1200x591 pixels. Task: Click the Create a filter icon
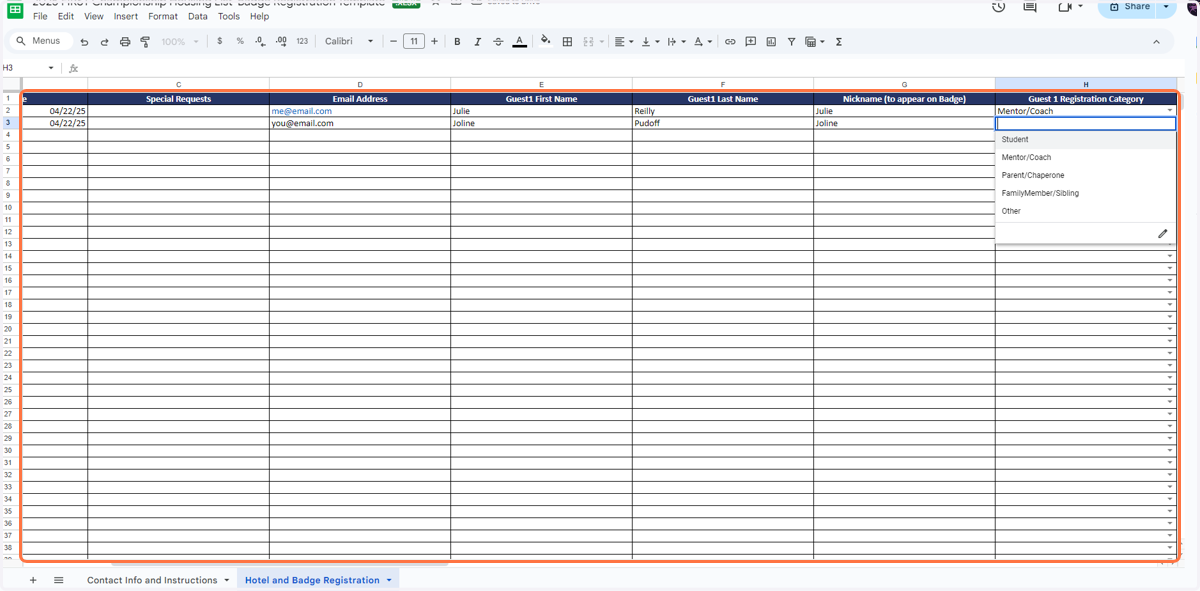tap(791, 42)
